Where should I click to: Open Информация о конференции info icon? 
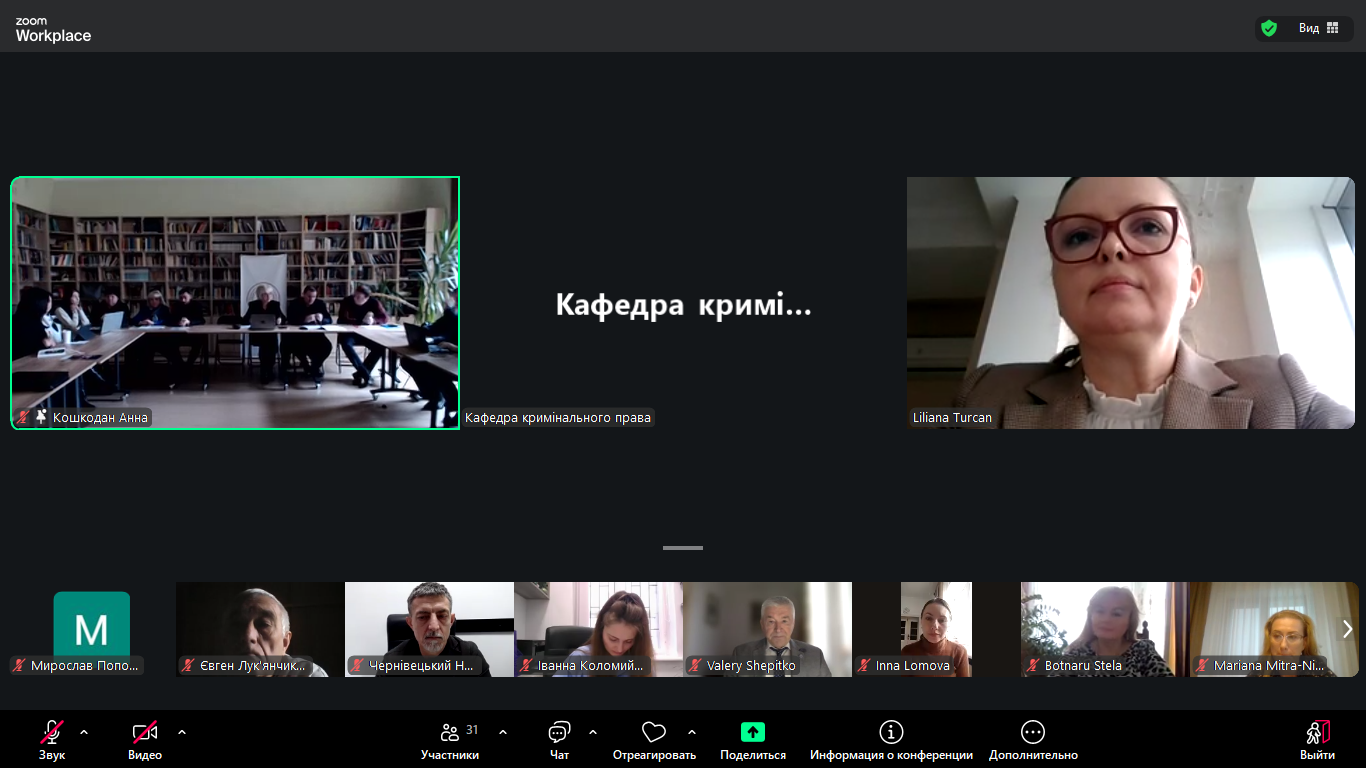pyautogui.click(x=891, y=732)
